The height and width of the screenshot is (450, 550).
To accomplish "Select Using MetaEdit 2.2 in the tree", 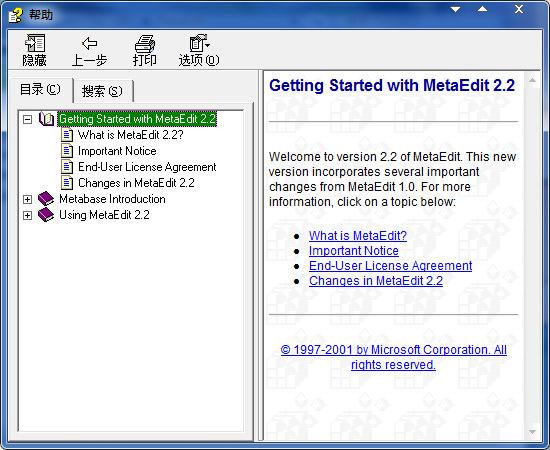I will pos(104,215).
